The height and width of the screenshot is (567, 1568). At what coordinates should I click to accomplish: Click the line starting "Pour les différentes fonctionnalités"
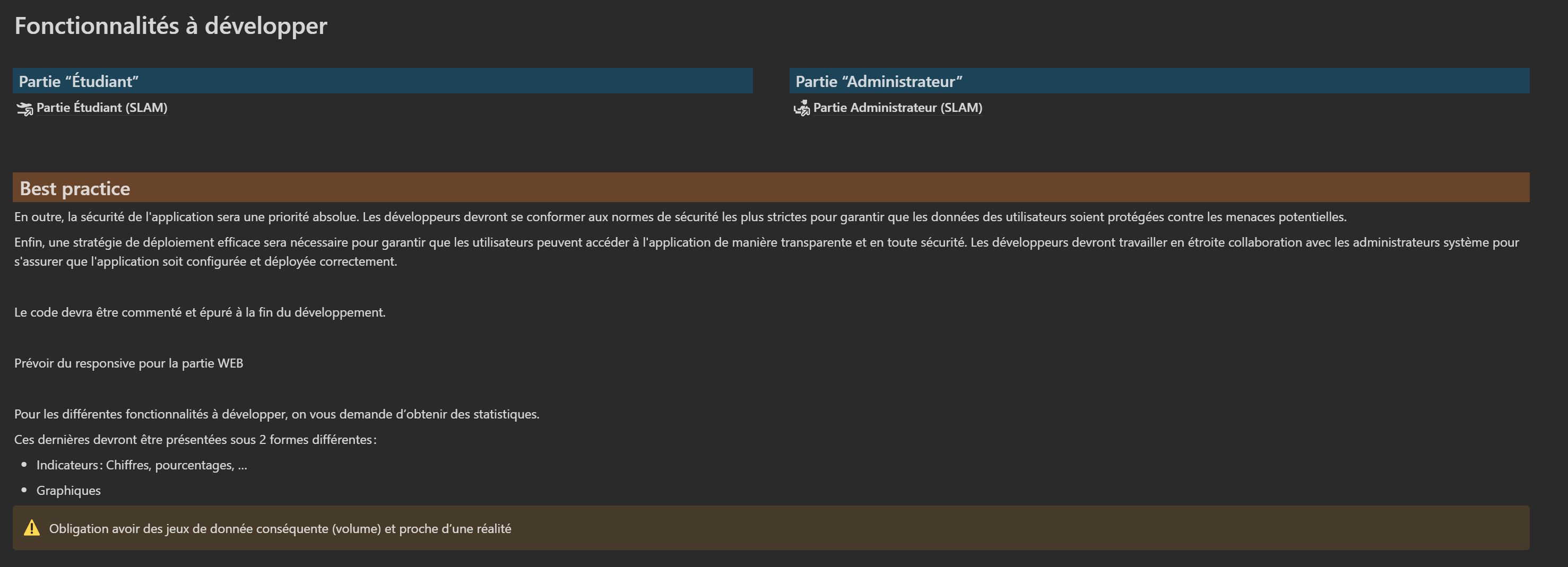pos(276,414)
